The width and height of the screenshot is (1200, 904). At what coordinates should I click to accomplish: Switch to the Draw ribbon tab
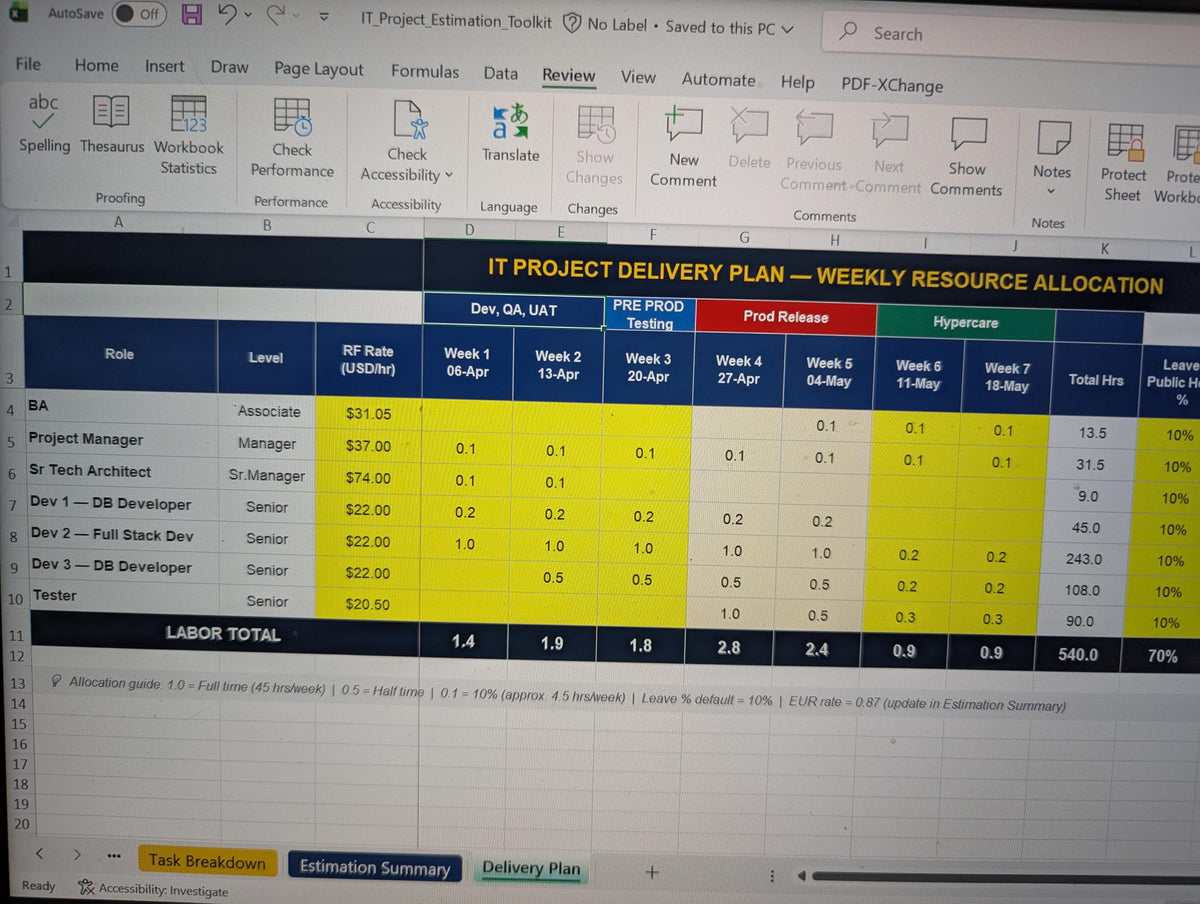[229, 67]
